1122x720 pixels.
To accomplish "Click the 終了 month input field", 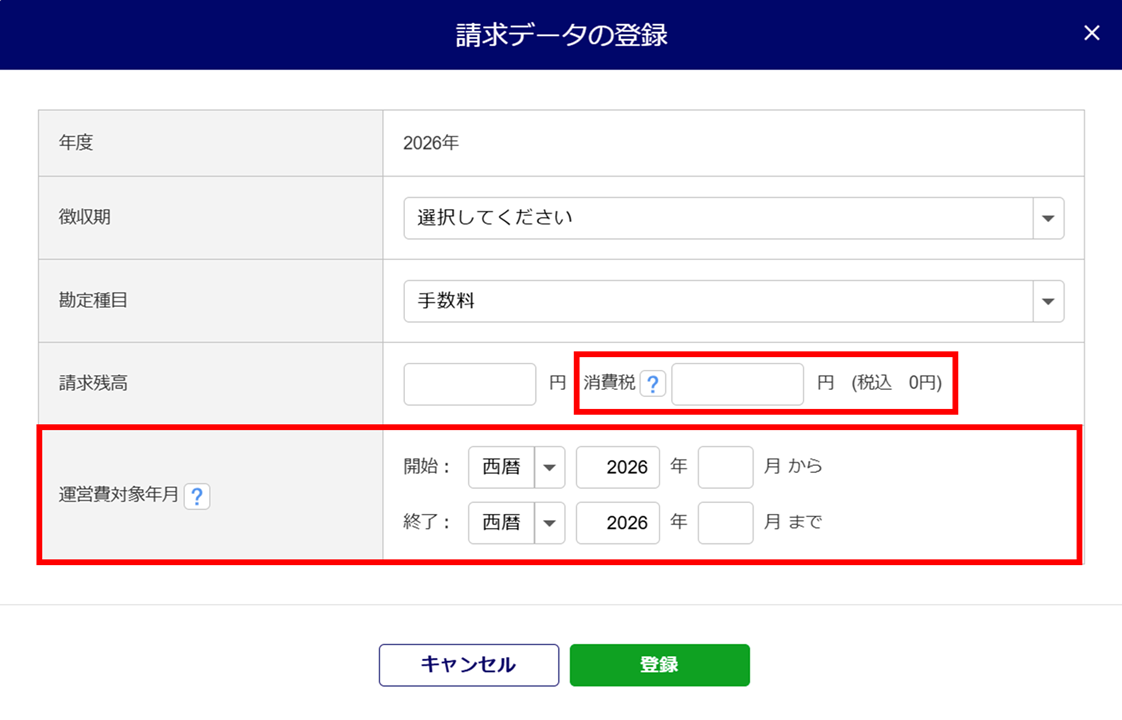I will point(726,523).
